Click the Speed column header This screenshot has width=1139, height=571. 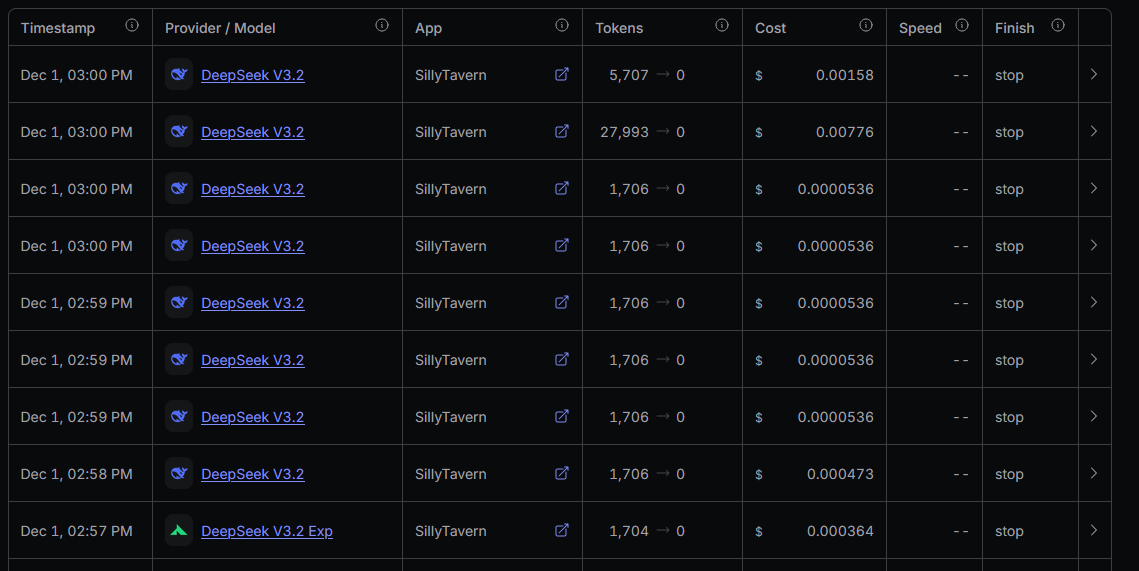click(x=920, y=28)
